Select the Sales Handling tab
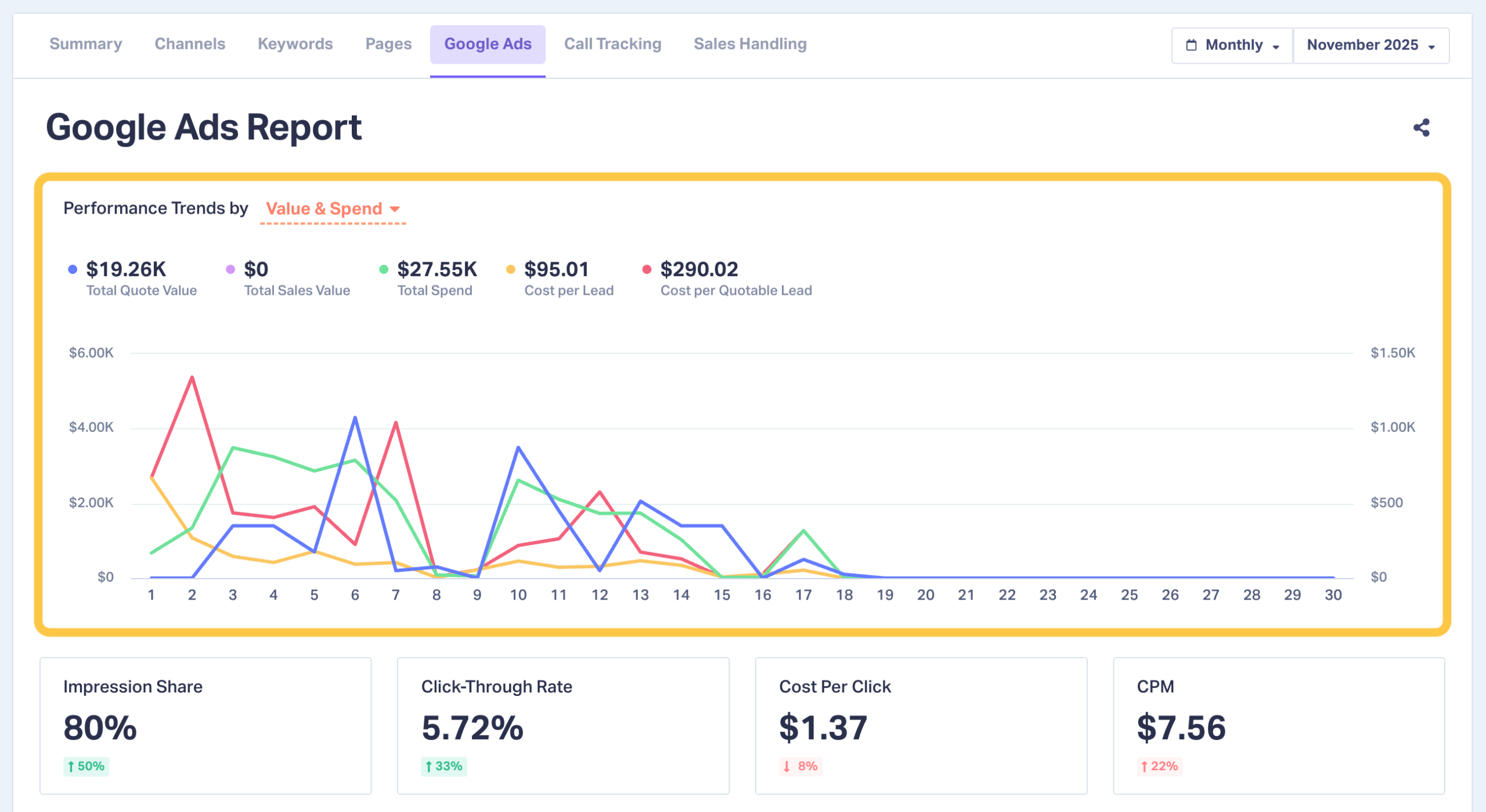The image size is (1486, 812). 750,44
